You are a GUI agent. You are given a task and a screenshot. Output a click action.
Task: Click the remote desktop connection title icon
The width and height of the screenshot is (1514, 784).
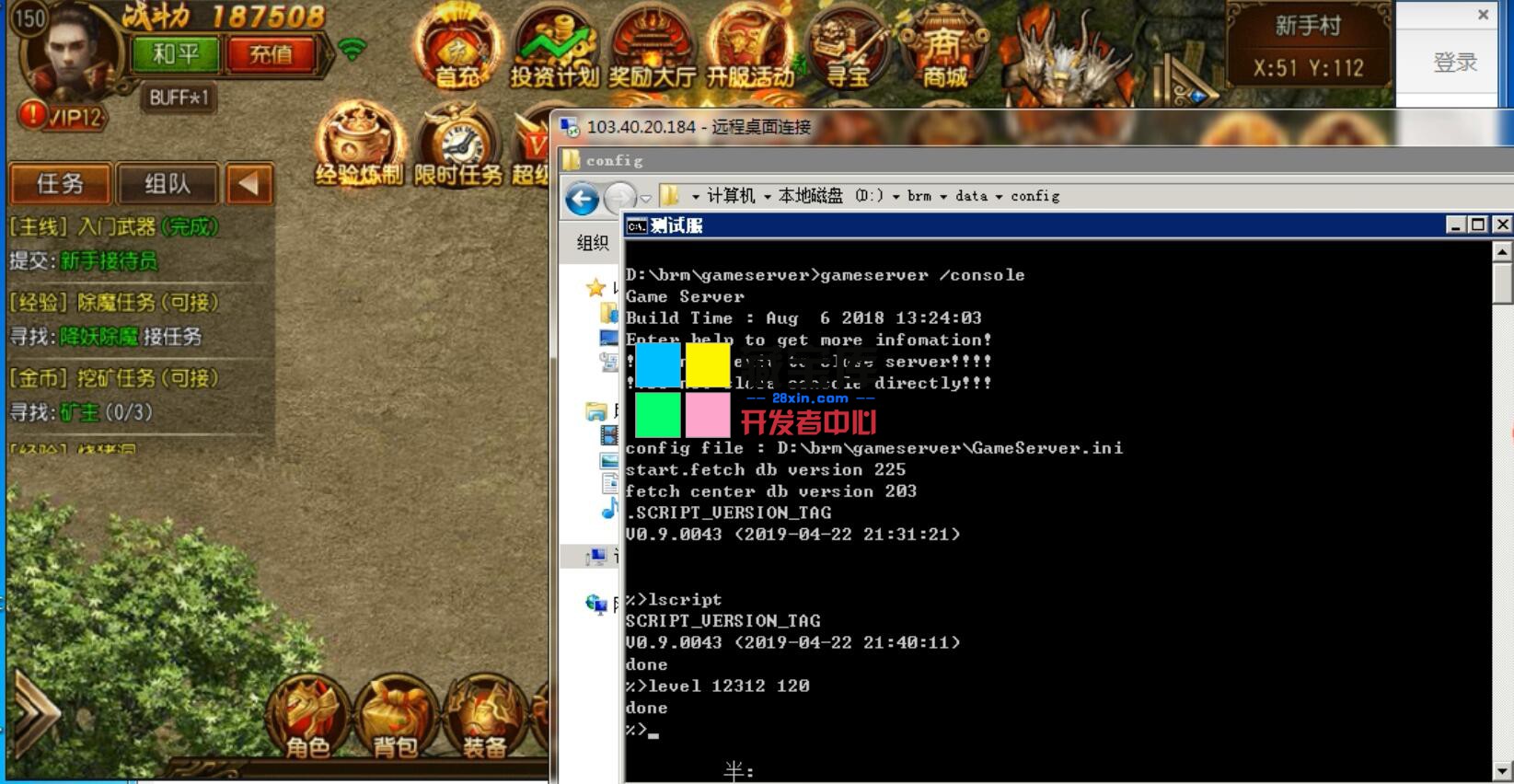point(571,127)
